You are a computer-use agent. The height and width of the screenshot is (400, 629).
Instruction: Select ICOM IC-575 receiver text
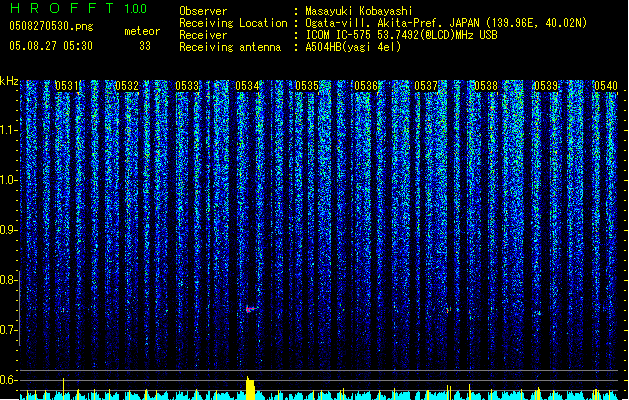401,35
